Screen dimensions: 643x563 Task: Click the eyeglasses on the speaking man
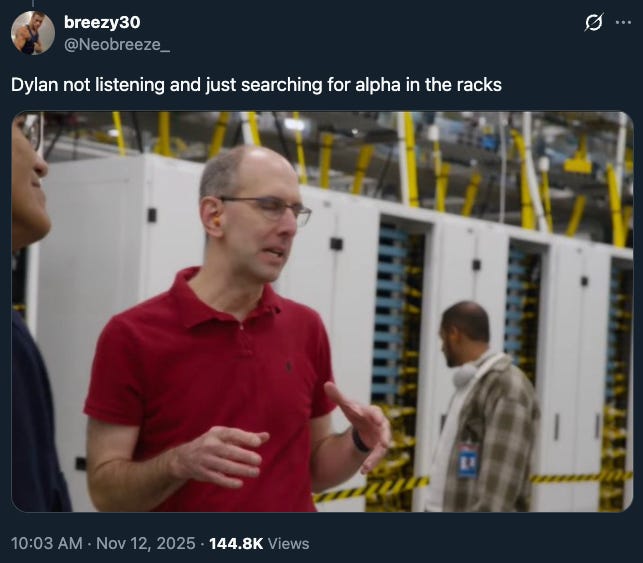pyautogui.click(x=271, y=208)
